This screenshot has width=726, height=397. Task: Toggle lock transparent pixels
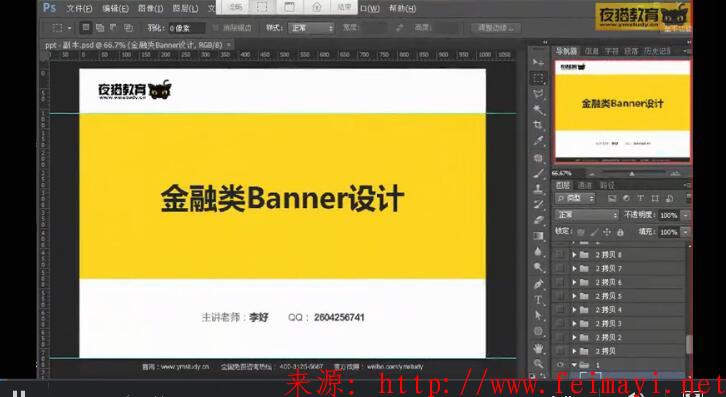pos(581,232)
